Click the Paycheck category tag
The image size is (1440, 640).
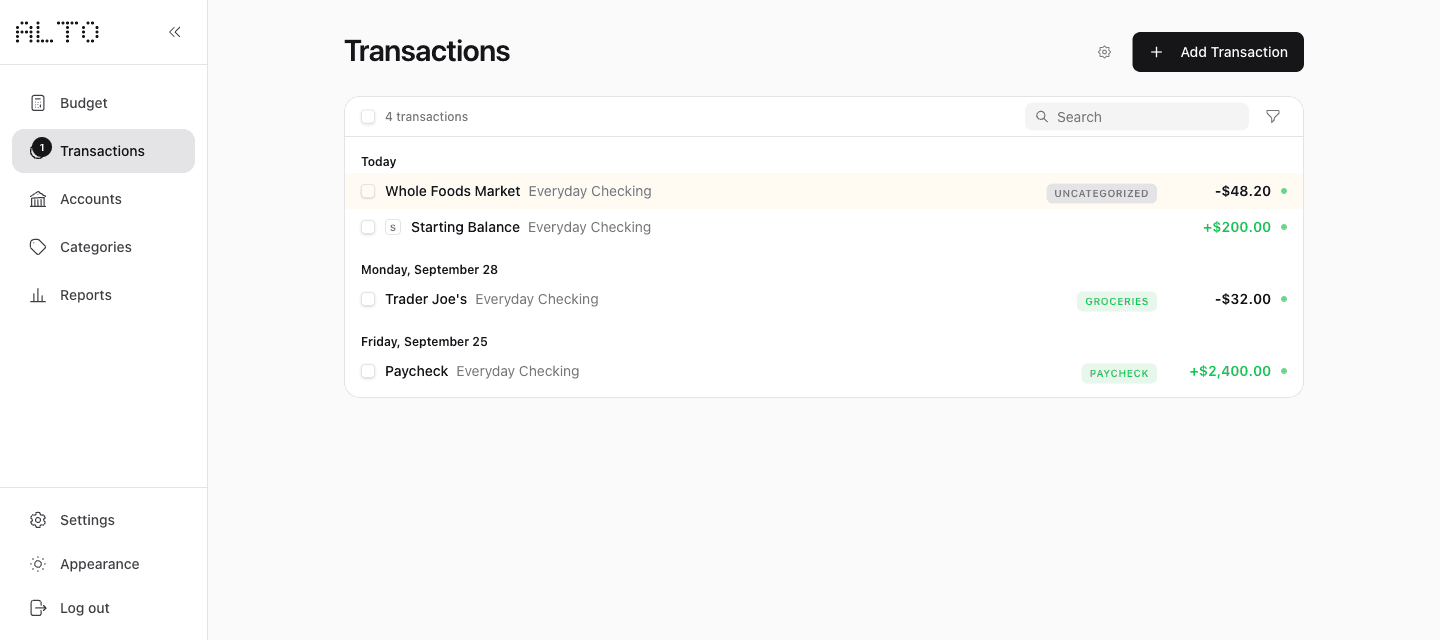point(1119,373)
